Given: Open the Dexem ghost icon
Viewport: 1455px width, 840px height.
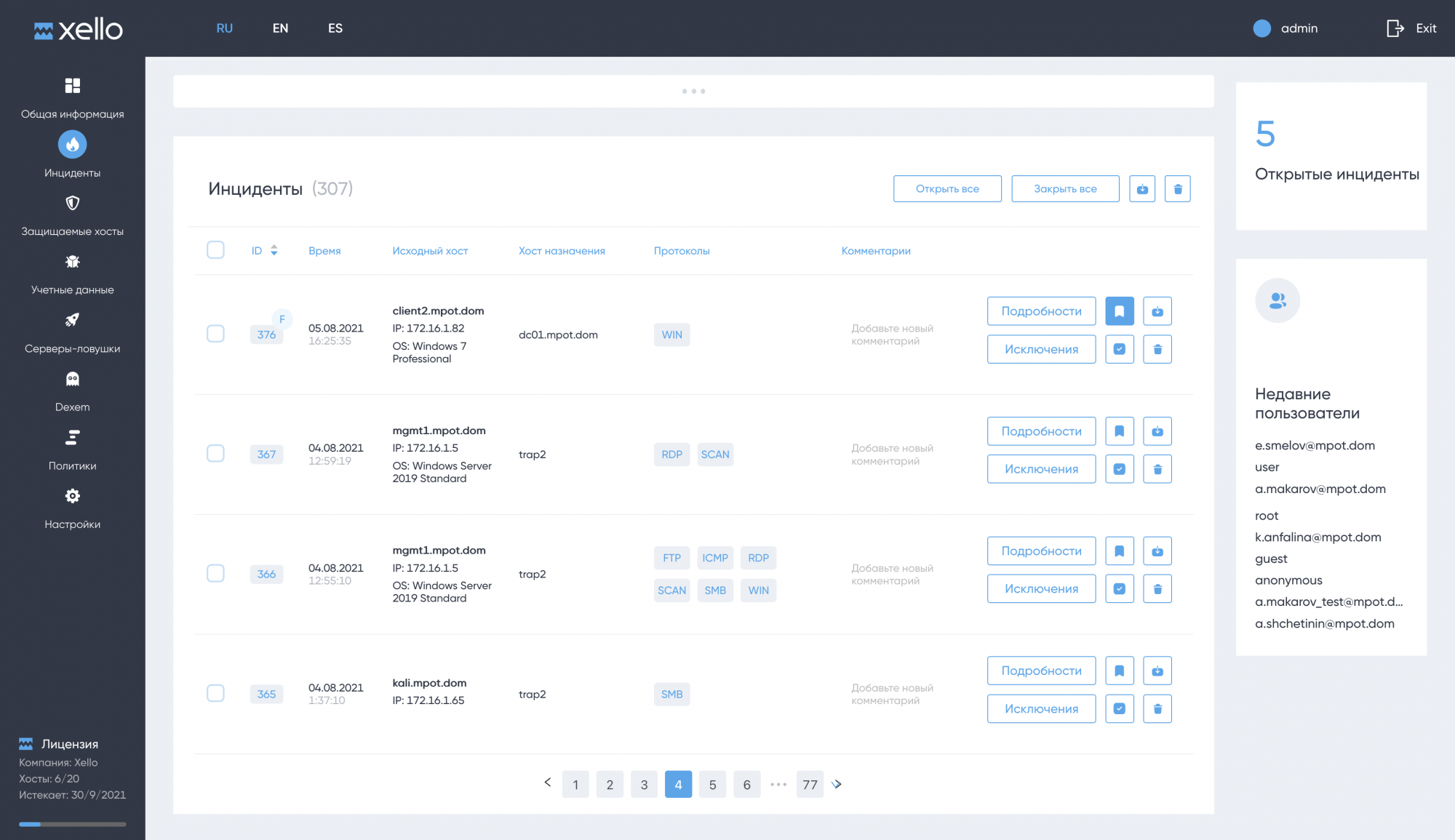Looking at the screenshot, I should [72, 379].
